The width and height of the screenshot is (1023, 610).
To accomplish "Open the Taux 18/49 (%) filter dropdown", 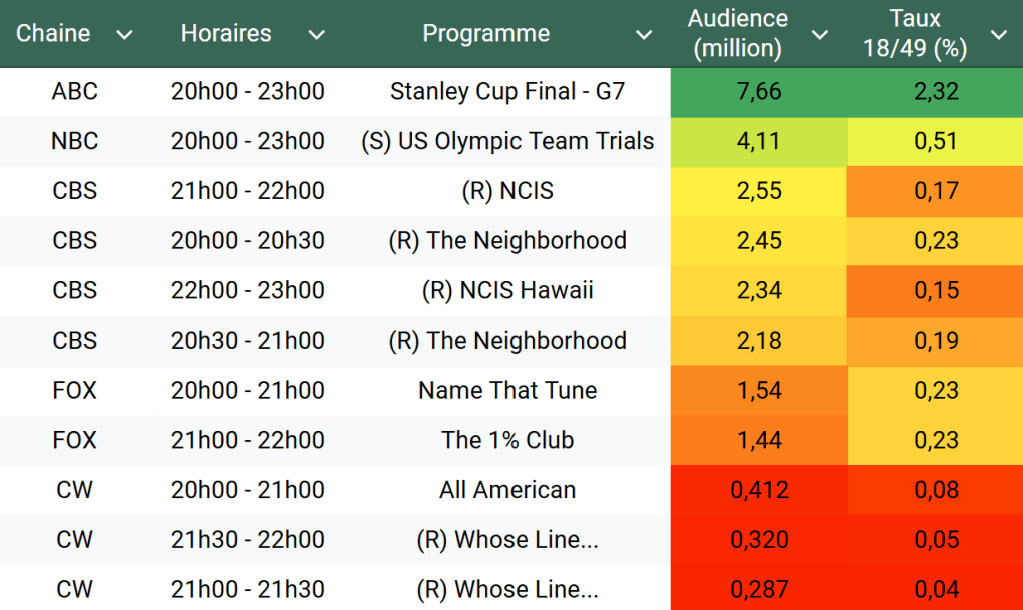I will (x=998, y=35).
